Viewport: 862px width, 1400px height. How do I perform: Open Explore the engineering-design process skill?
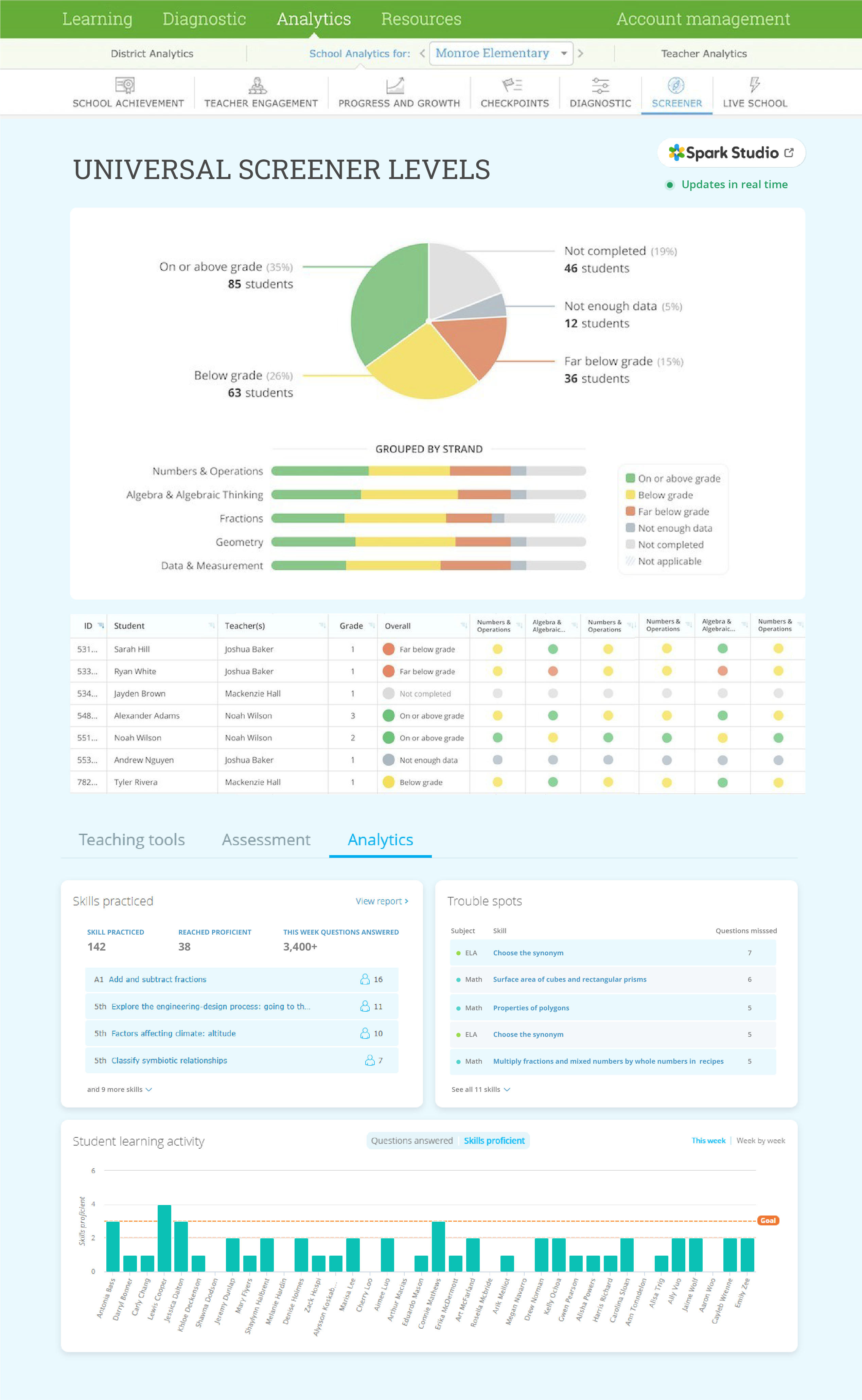click(x=210, y=1006)
